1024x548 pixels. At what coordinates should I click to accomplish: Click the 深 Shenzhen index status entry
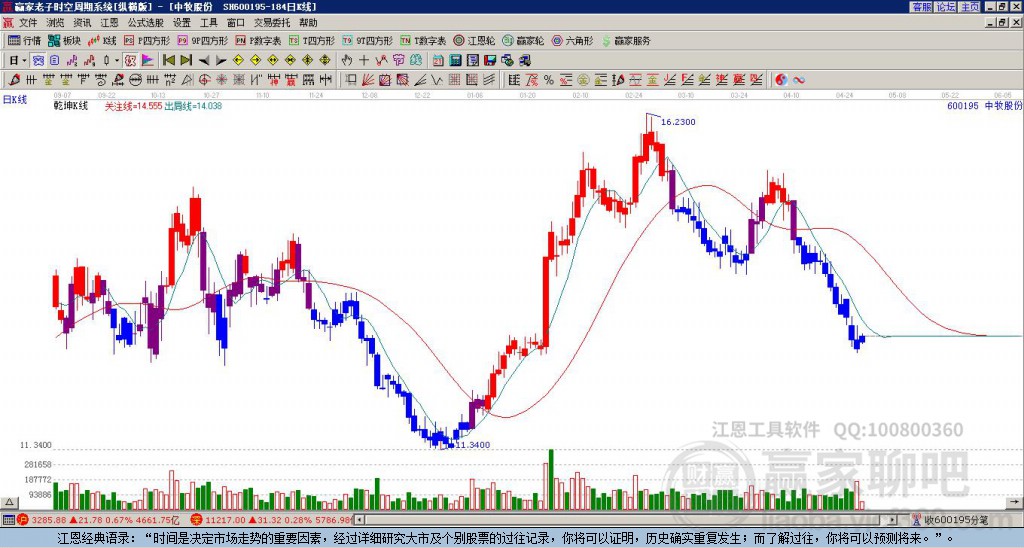pyautogui.click(x=272, y=520)
